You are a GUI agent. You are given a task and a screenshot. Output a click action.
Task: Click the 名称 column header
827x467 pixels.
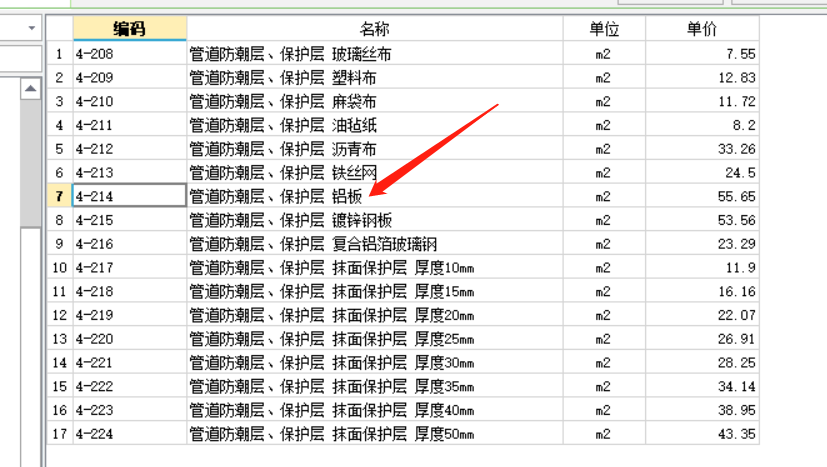(x=375, y=28)
